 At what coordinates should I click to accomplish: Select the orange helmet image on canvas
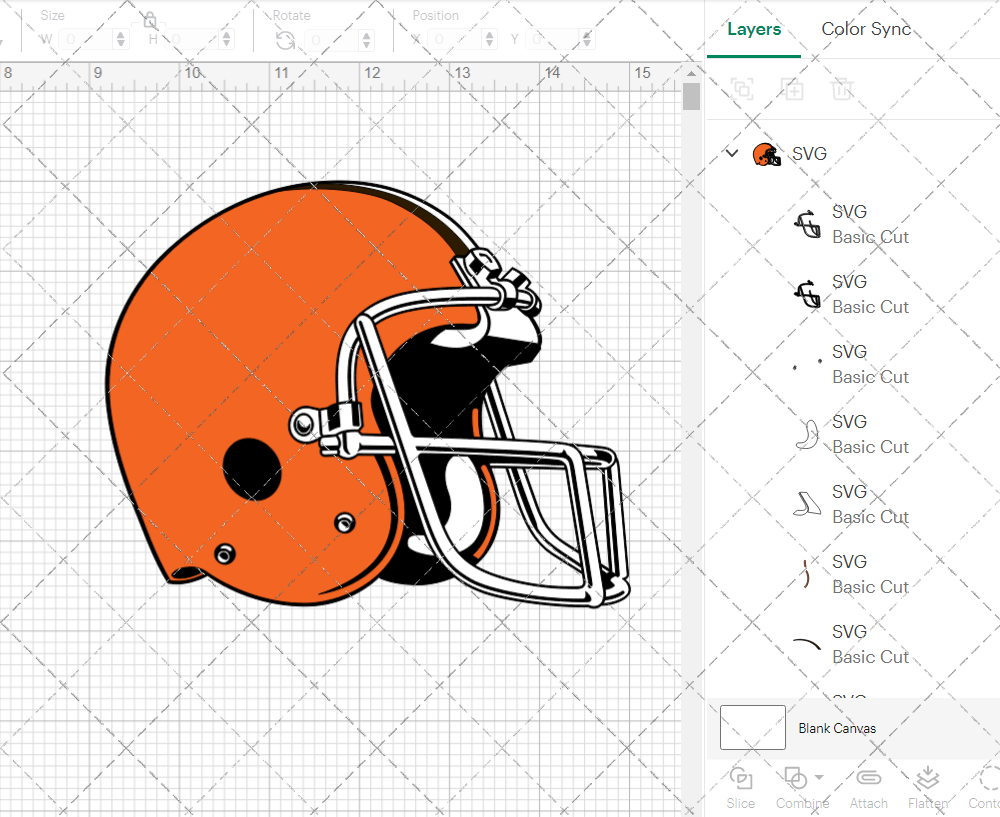[x=369, y=394]
